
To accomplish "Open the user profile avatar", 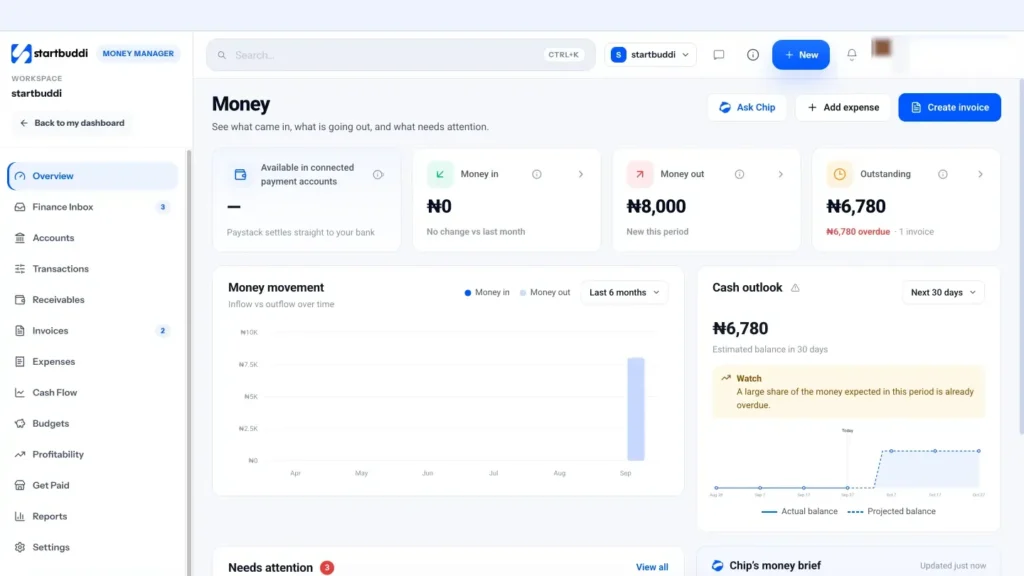I will (x=882, y=48).
